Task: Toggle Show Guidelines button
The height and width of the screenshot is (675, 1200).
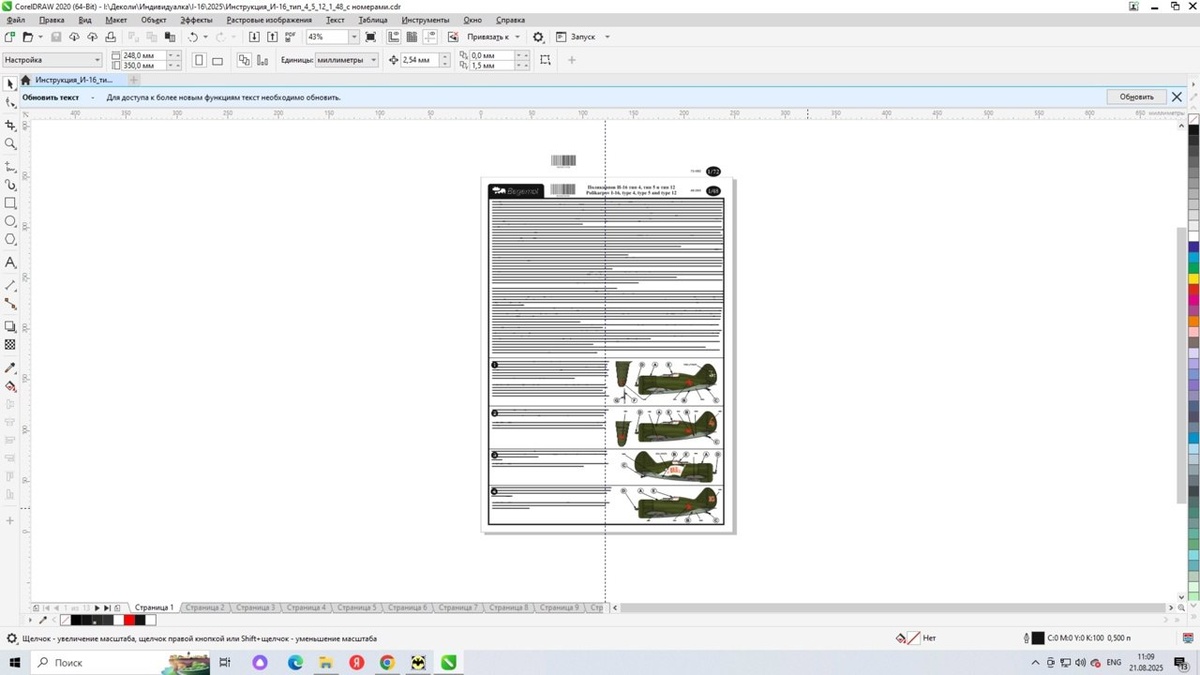Action: [x=431, y=37]
